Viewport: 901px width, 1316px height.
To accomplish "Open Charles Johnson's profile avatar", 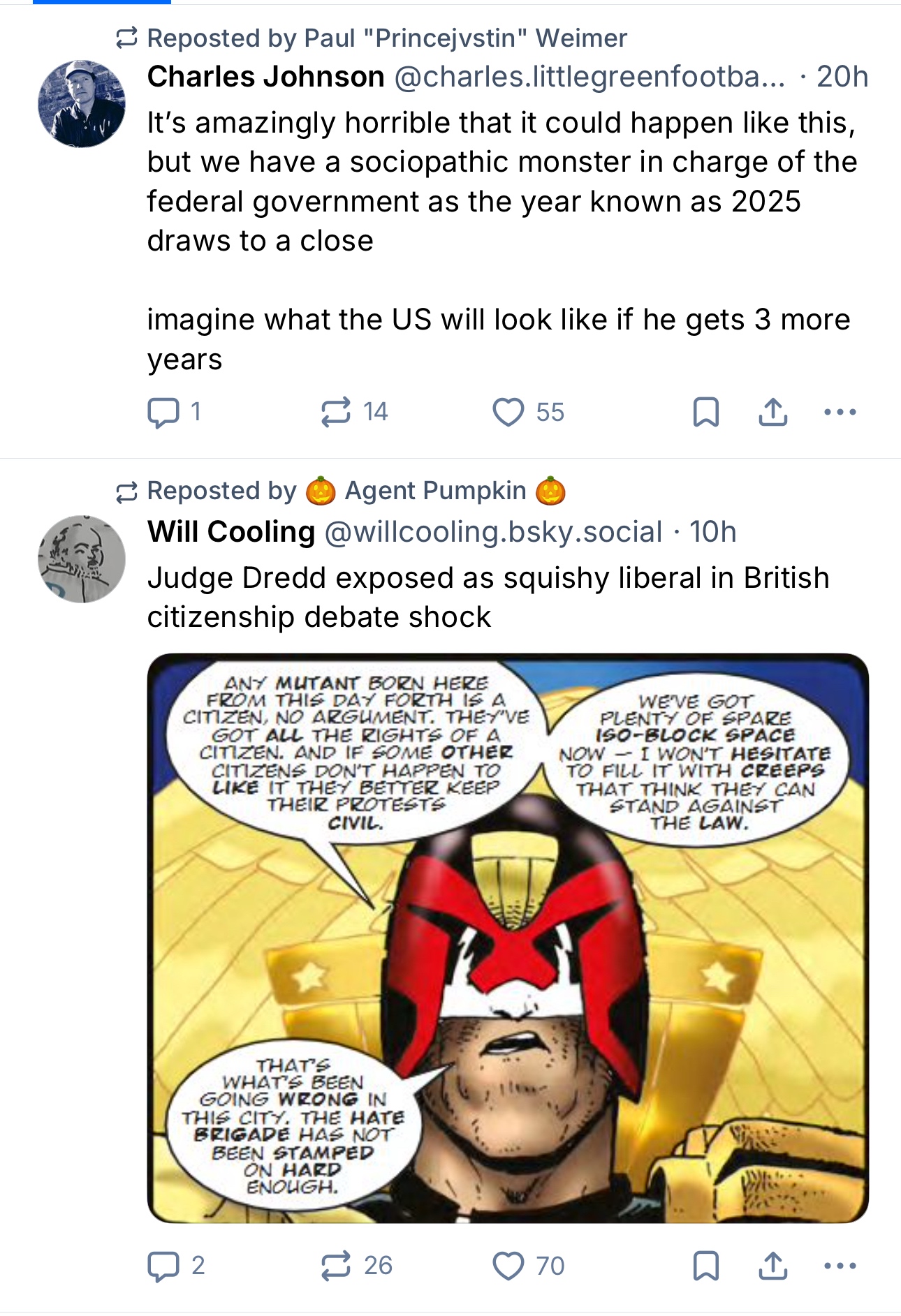I will click(x=82, y=104).
